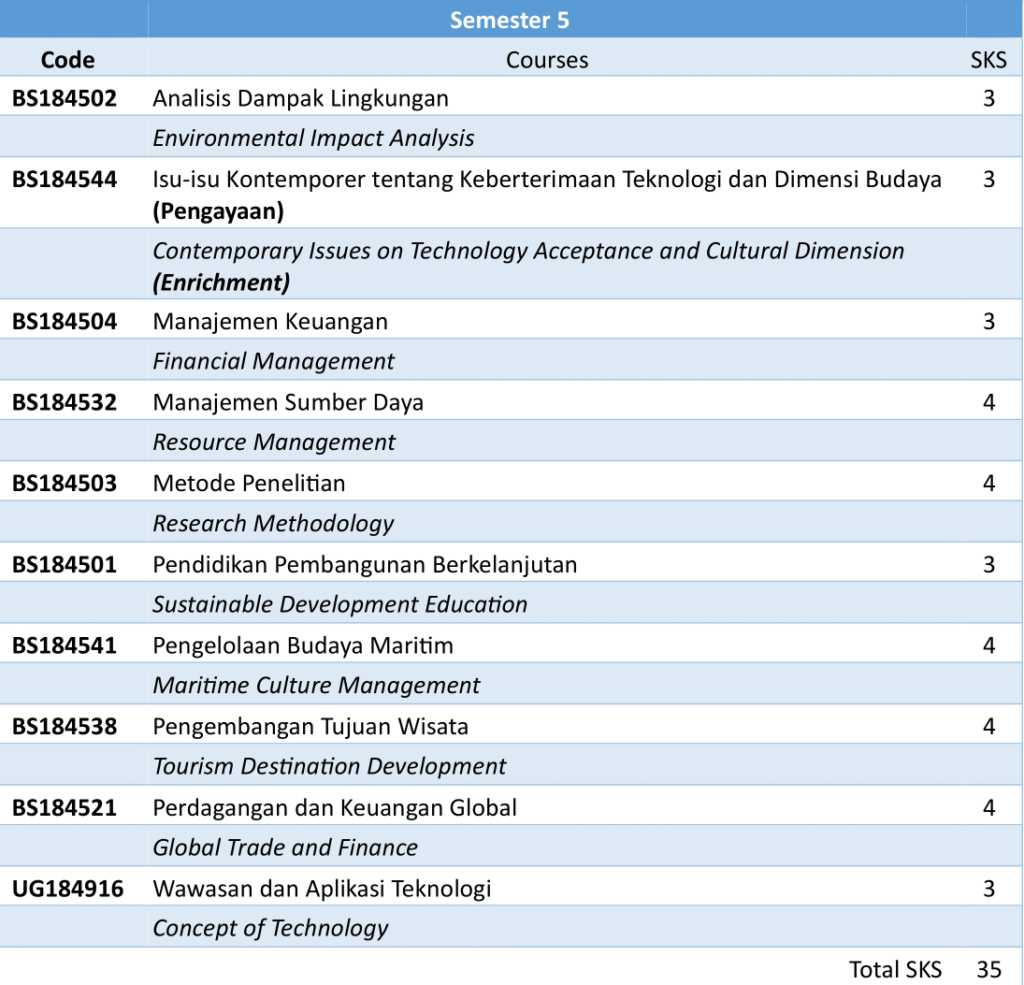Click the SKS column heading
1024x985 pixels.
pyautogui.click(x=988, y=60)
